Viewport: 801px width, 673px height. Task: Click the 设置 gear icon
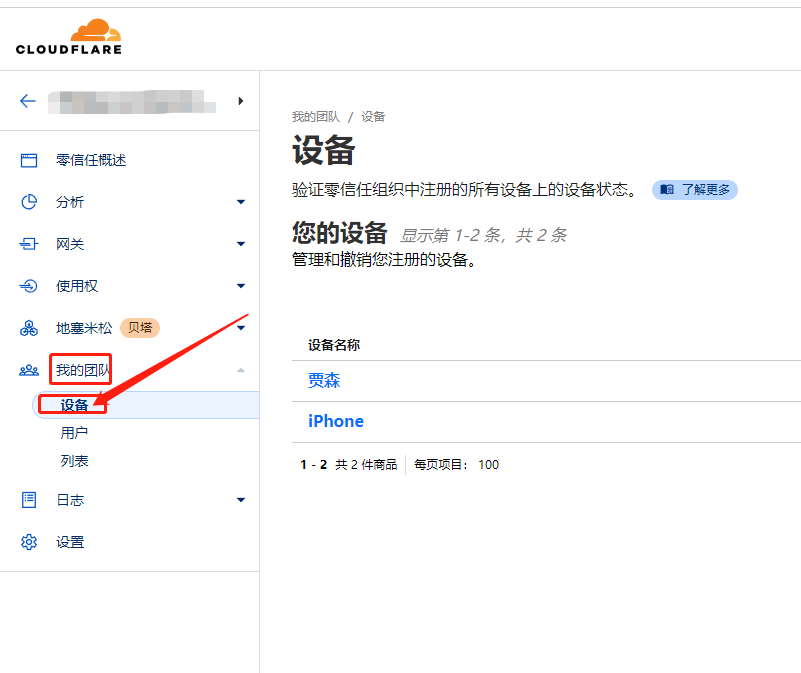[x=29, y=542]
